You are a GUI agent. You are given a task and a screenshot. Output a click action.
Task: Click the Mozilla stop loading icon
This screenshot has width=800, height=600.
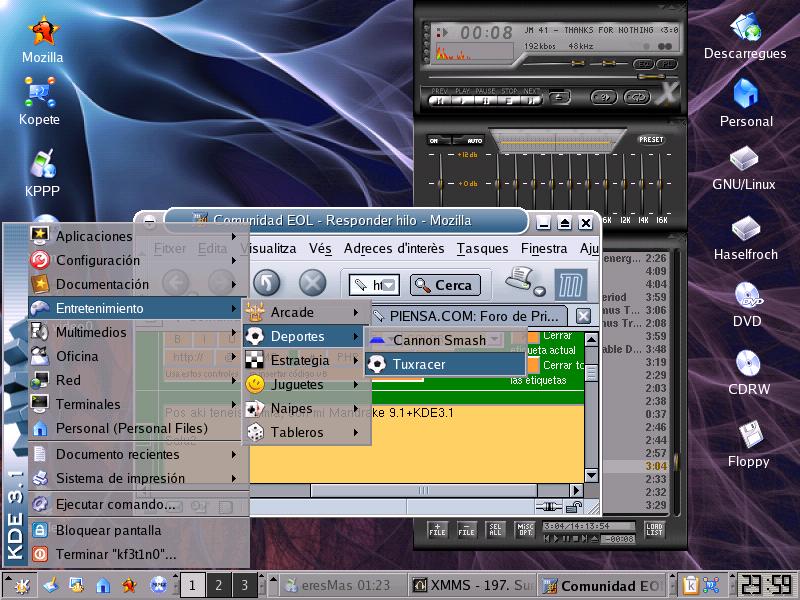(313, 283)
